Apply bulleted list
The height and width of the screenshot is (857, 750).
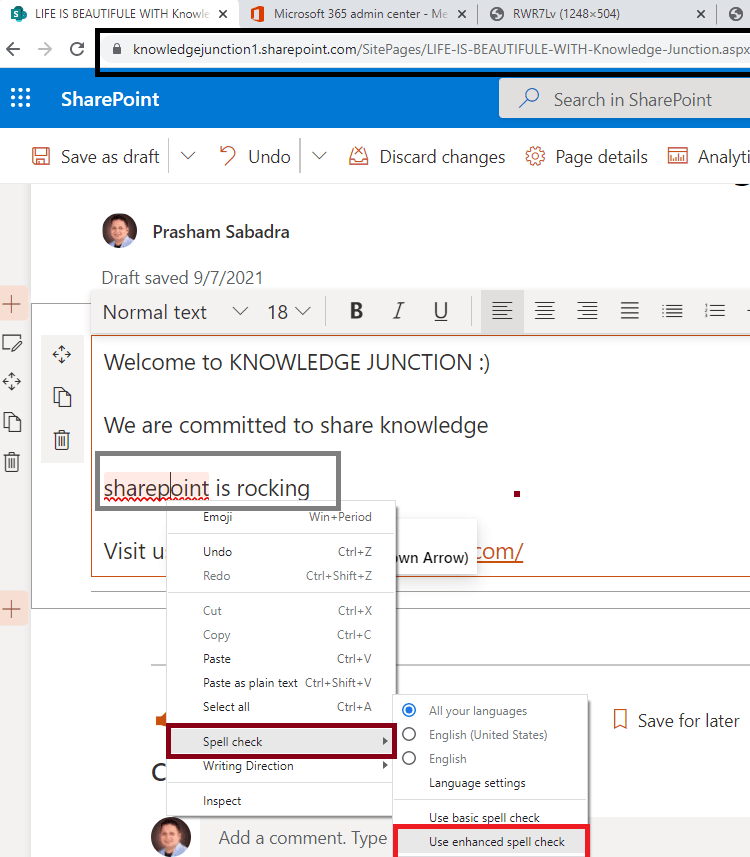coord(672,312)
